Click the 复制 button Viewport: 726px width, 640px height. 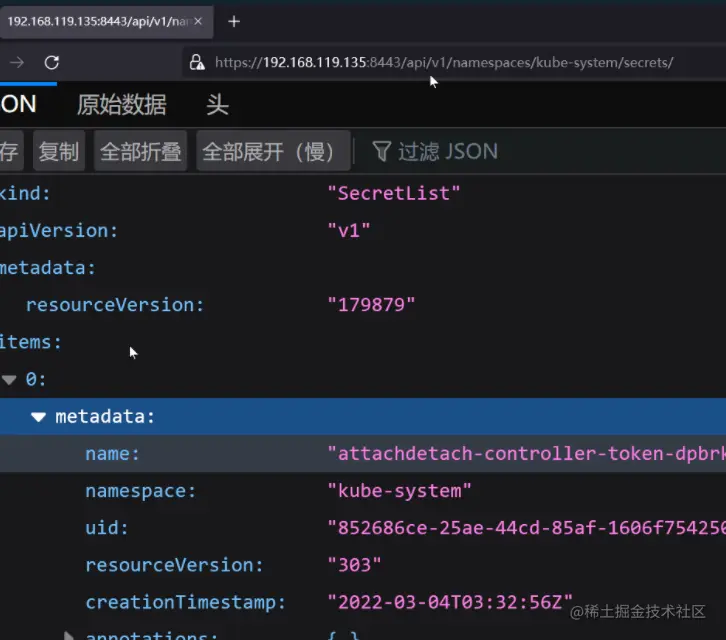click(59, 151)
